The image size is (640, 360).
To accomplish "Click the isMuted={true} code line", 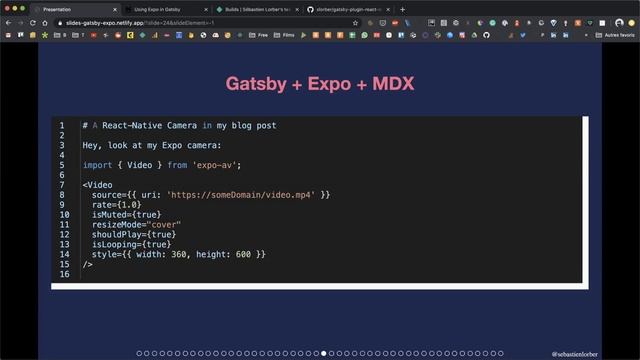I will click(x=127, y=215).
